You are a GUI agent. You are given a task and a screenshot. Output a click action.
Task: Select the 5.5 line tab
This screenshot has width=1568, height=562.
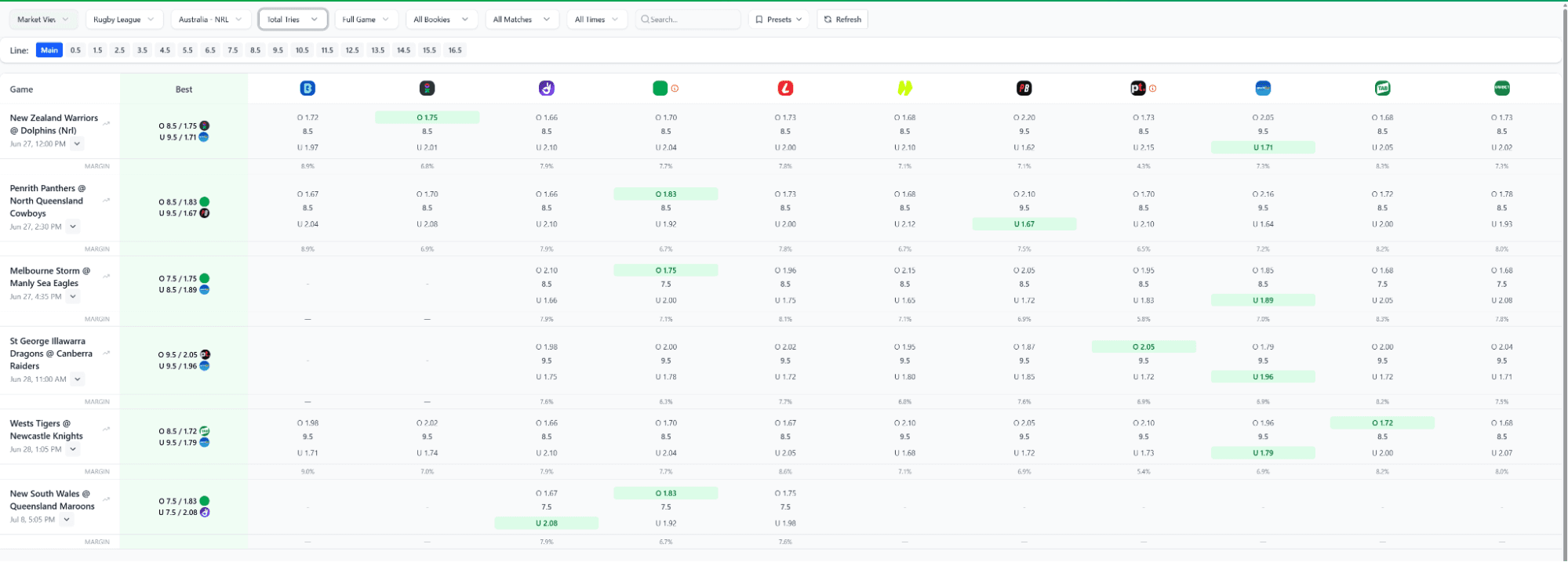(x=187, y=50)
